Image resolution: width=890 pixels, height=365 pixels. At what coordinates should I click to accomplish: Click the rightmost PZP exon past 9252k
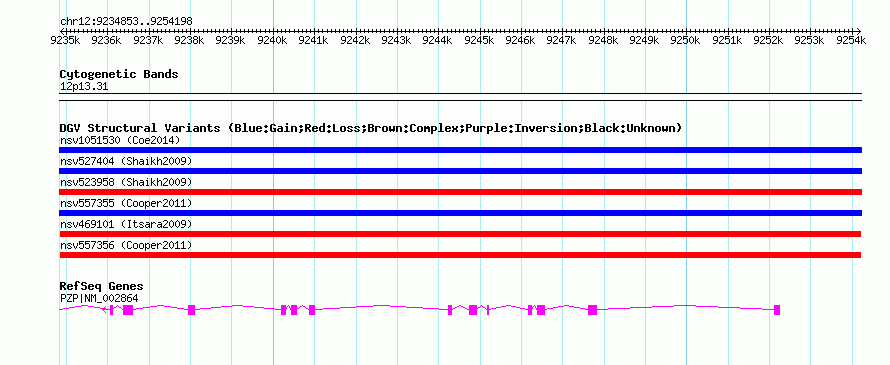(777, 310)
